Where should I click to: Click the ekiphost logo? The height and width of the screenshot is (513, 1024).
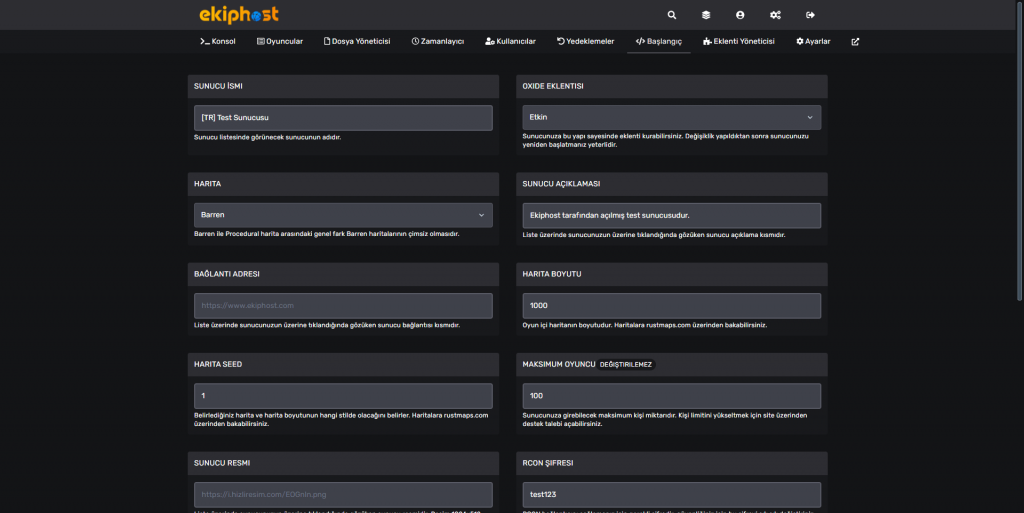coord(239,15)
